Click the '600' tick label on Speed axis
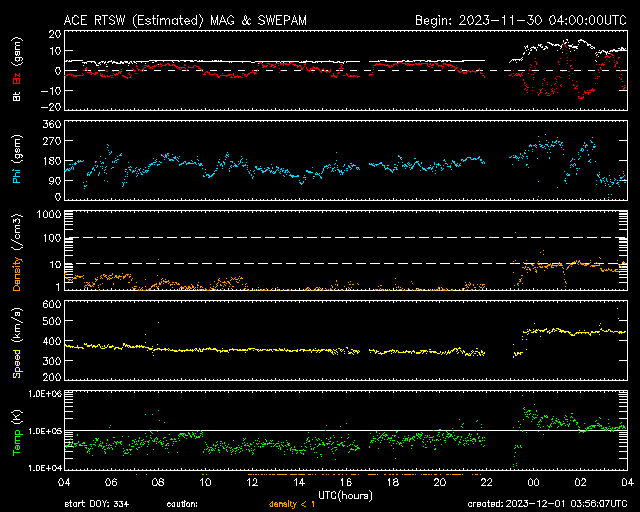640x512 pixels. (x=52, y=304)
